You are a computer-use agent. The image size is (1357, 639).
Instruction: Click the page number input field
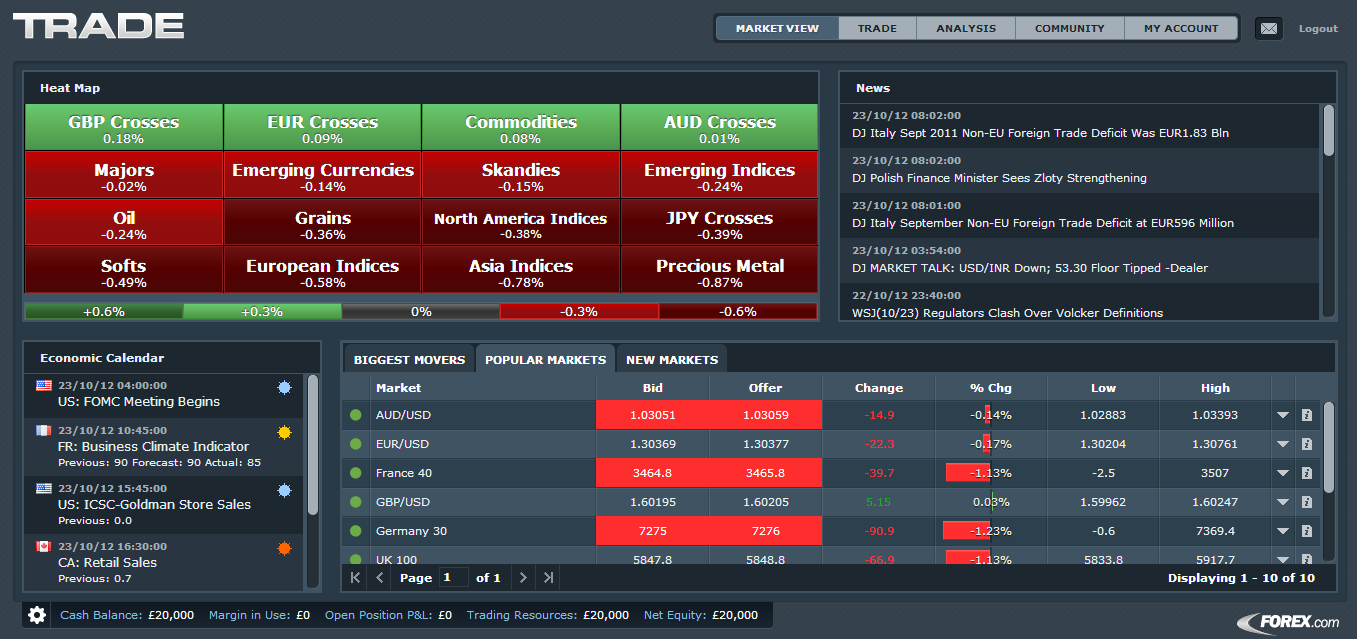(x=454, y=577)
